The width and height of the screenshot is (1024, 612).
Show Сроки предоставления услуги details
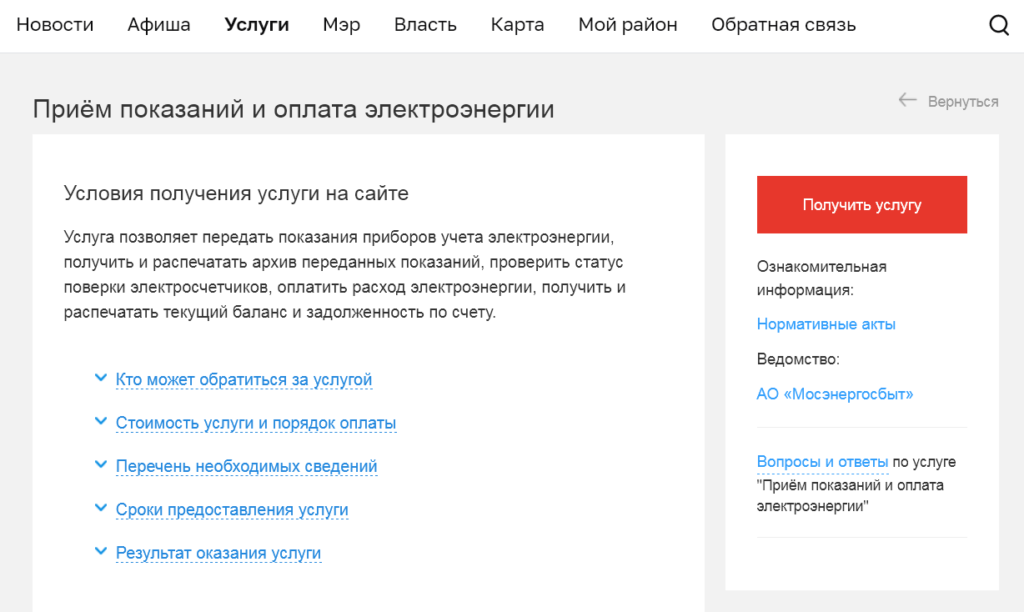(x=232, y=509)
